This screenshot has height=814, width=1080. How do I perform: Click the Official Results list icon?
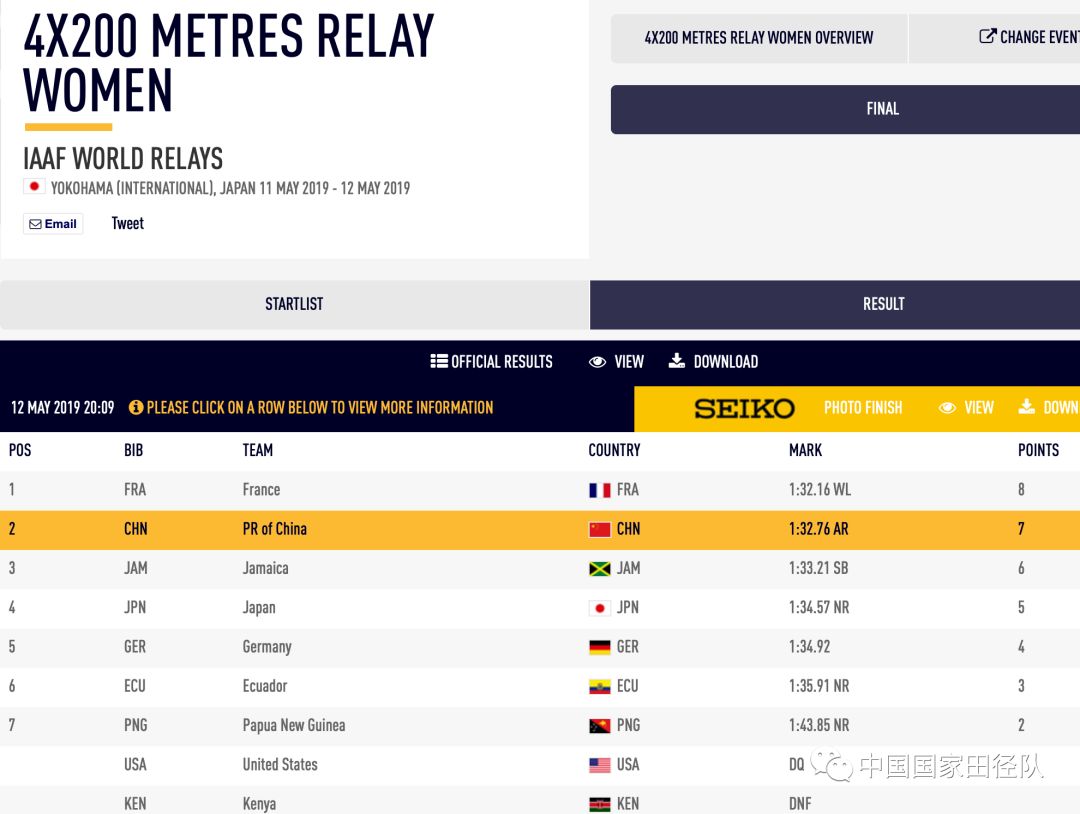pyautogui.click(x=439, y=362)
